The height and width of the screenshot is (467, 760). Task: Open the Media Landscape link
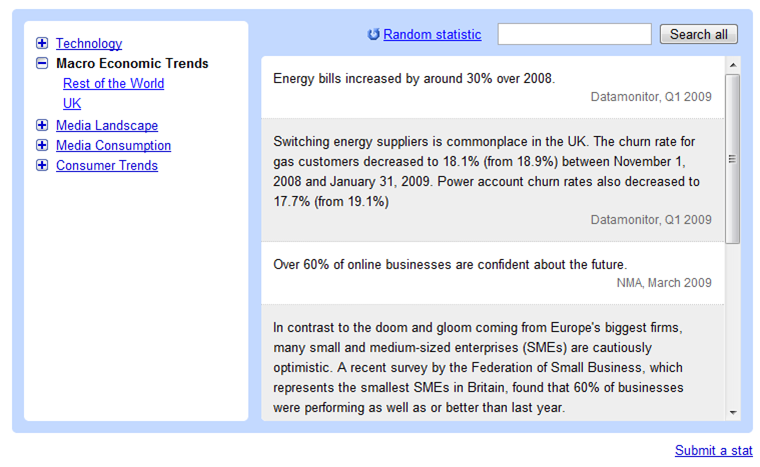tap(107, 125)
